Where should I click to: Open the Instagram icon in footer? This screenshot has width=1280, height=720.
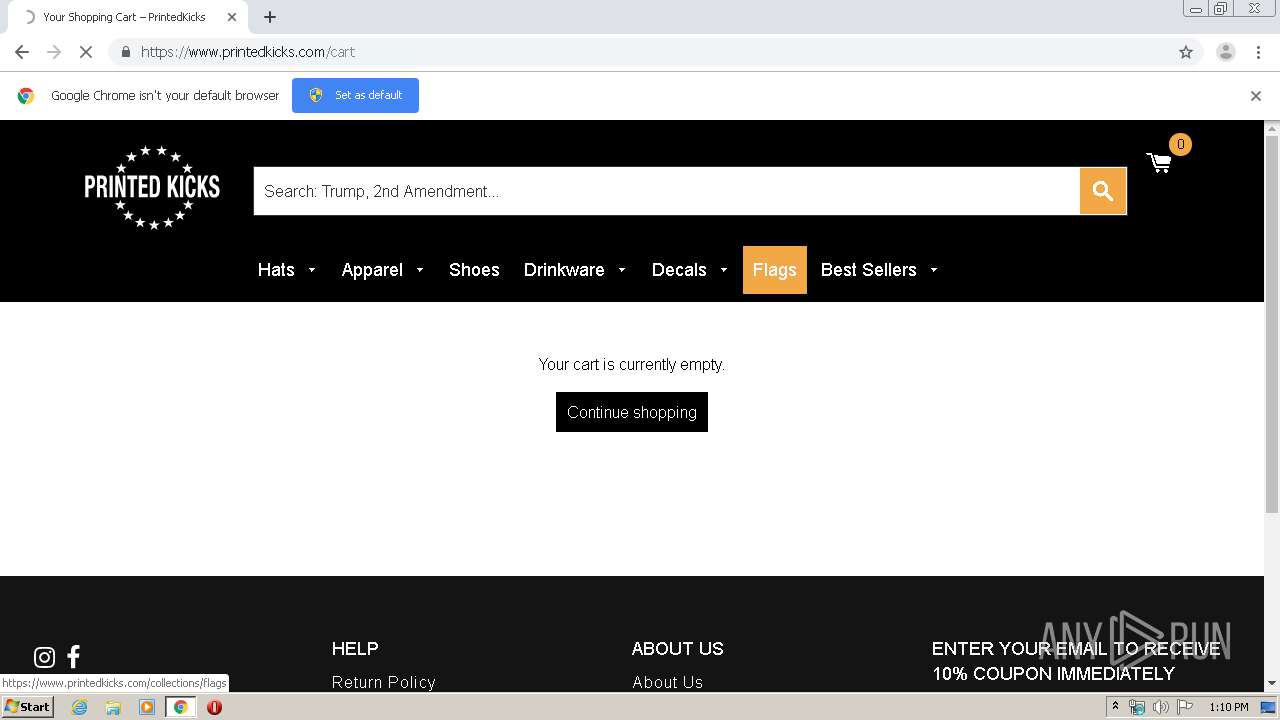(44, 657)
